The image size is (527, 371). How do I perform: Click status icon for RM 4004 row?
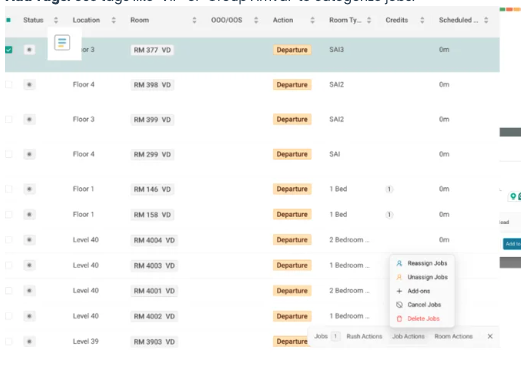coord(29,240)
